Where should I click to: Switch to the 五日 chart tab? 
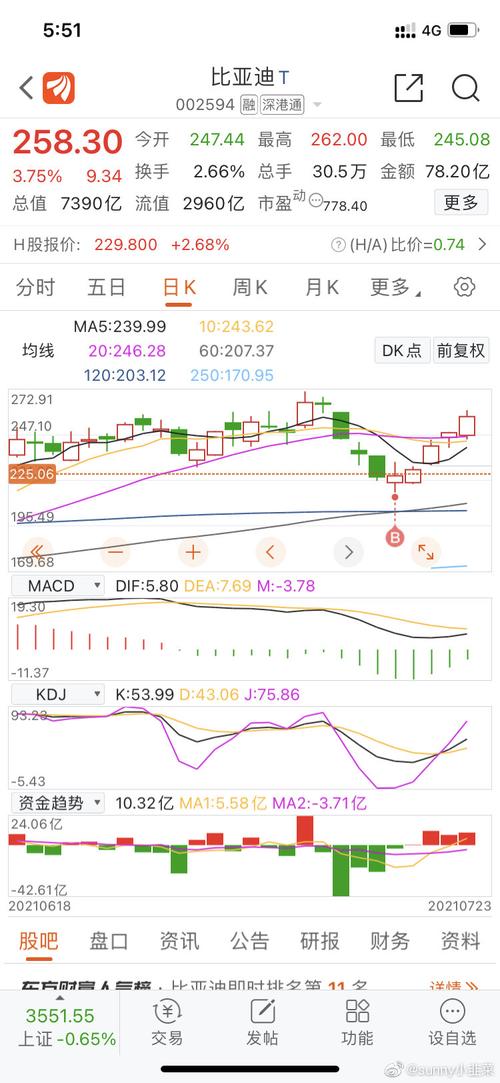tap(106, 287)
